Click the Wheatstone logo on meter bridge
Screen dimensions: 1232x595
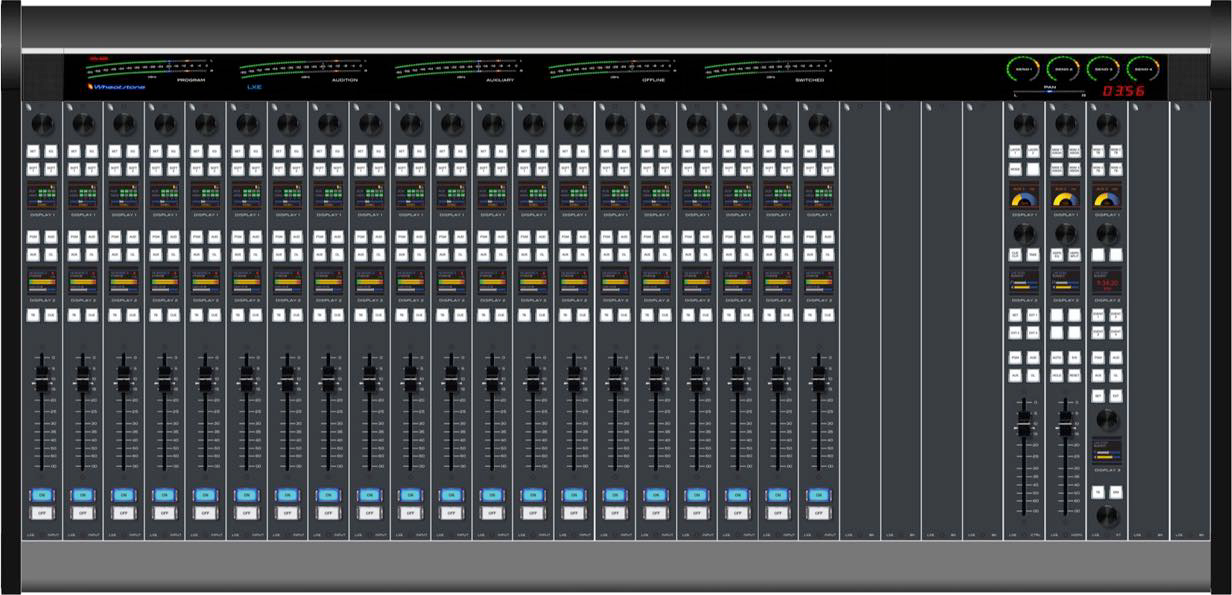(115, 87)
